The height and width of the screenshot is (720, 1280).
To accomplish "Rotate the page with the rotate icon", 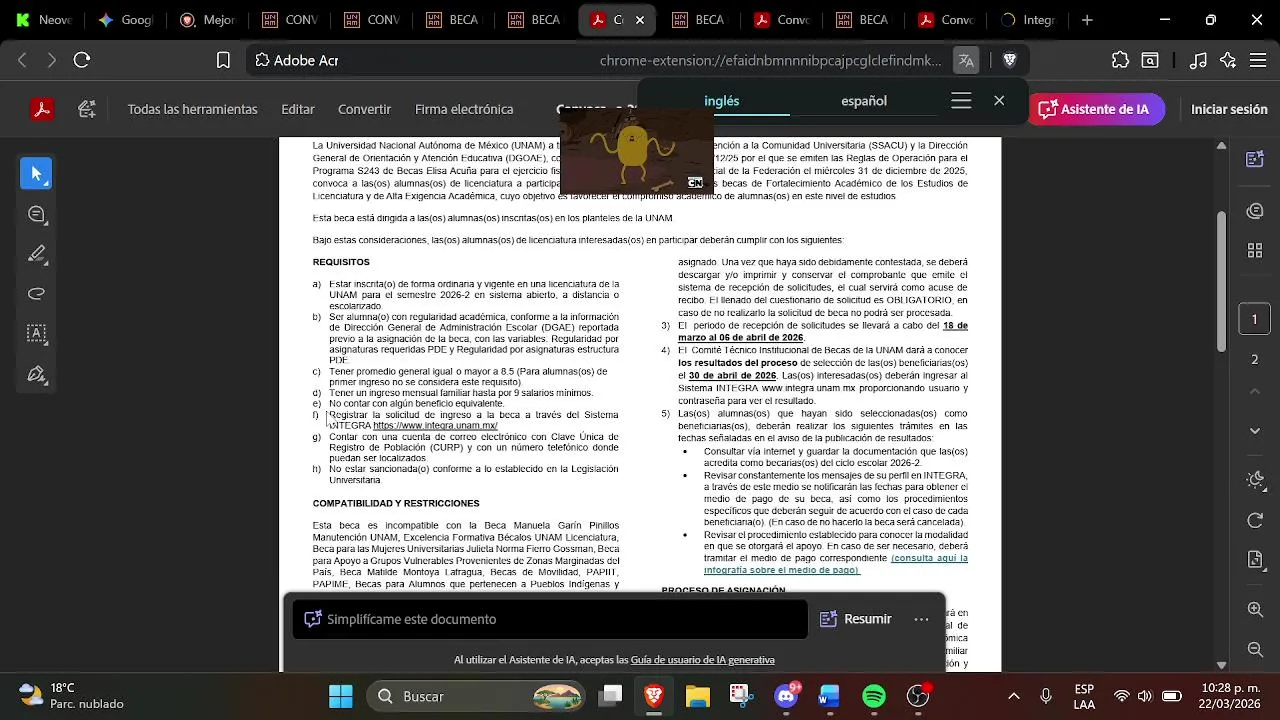I will (1255, 521).
